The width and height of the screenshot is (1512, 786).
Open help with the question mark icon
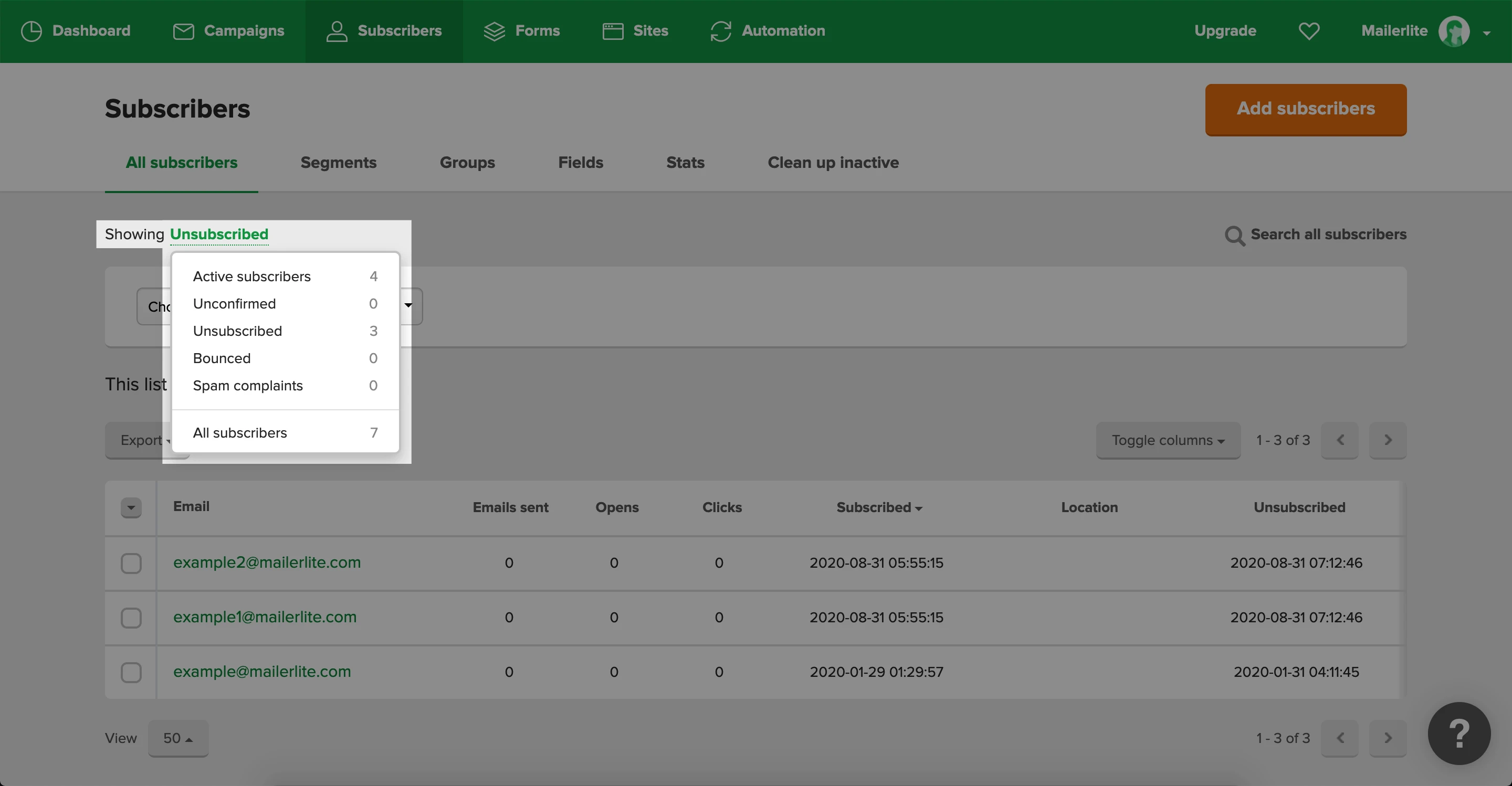pos(1458,733)
